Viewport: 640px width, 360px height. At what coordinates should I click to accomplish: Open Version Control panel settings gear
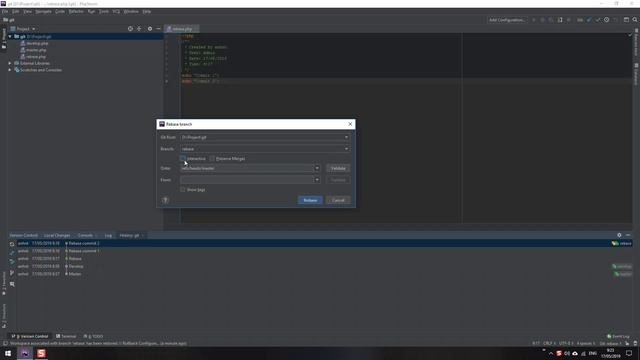tap(619, 235)
